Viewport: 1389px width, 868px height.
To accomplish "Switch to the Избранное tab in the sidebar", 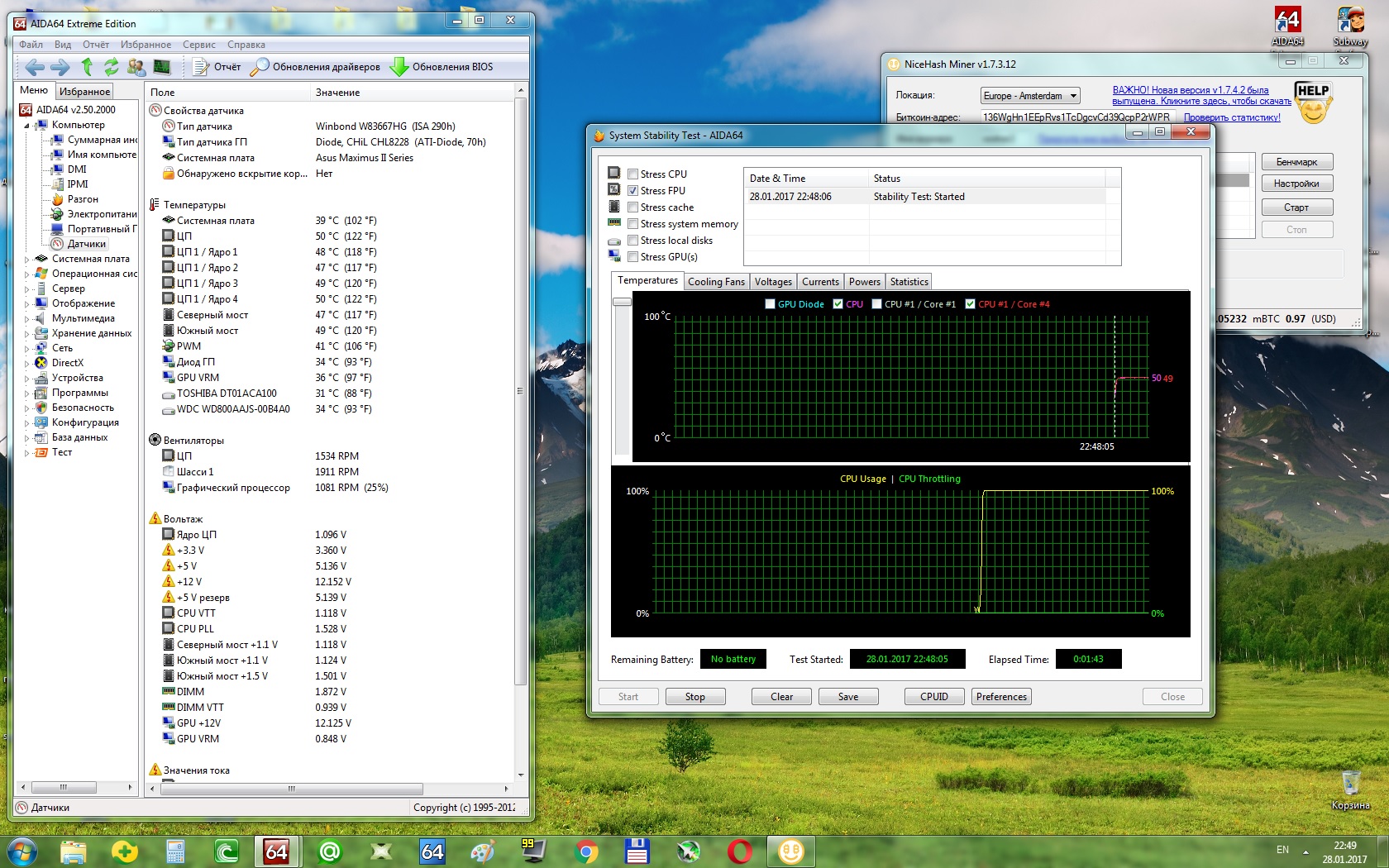I will coord(85,92).
